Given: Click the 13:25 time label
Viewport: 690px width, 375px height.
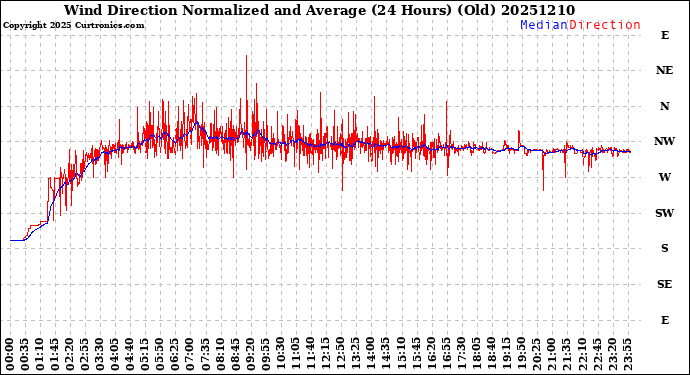Looking at the screenshot, I should pyautogui.click(x=356, y=354).
